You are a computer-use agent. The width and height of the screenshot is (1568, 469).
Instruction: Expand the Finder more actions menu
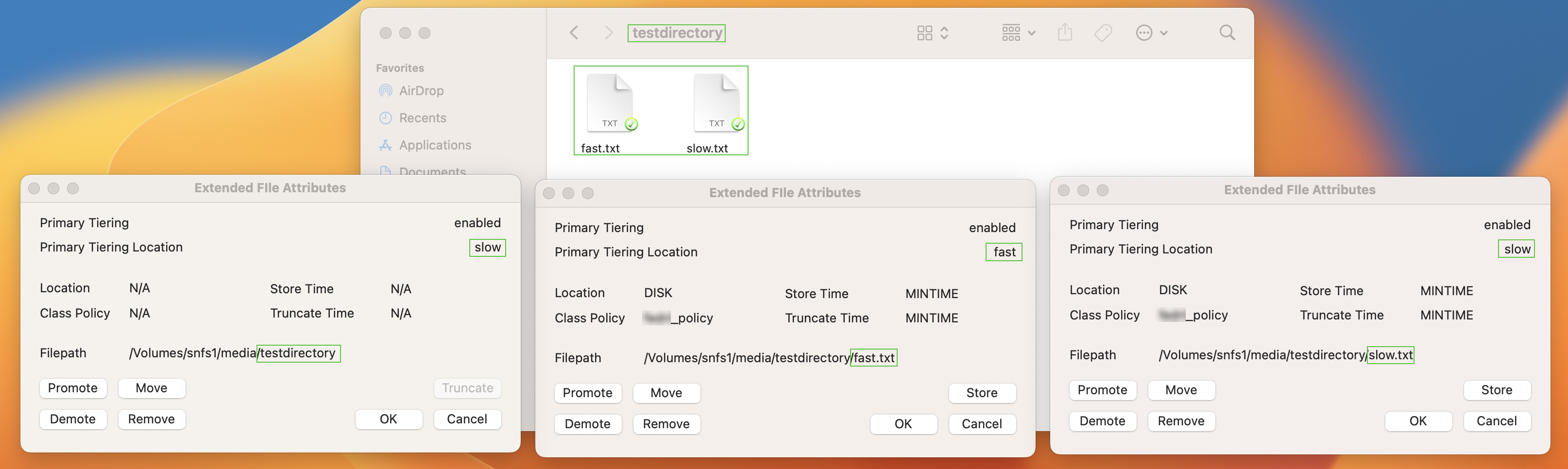click(x=1150, y=33)
